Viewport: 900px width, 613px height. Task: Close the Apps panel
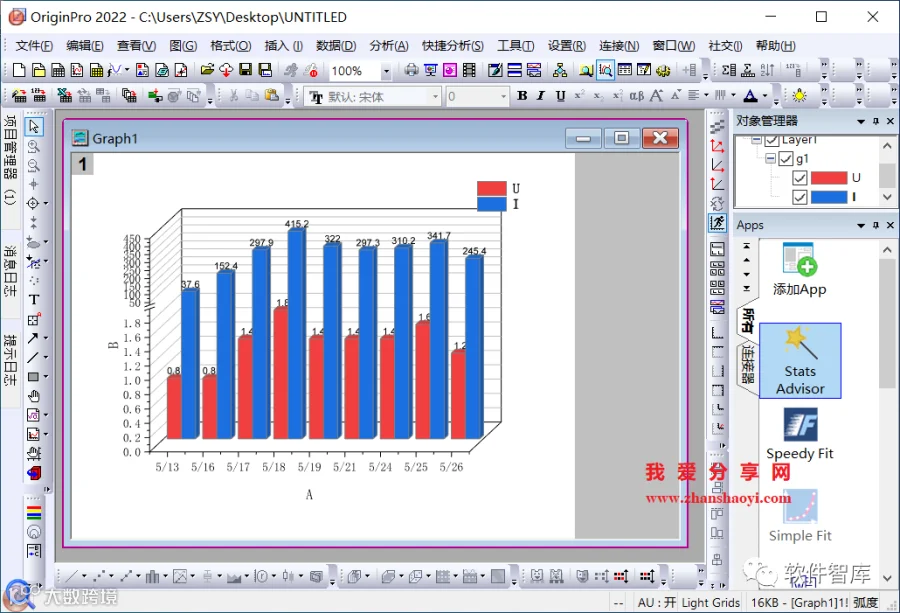point(890,226)
